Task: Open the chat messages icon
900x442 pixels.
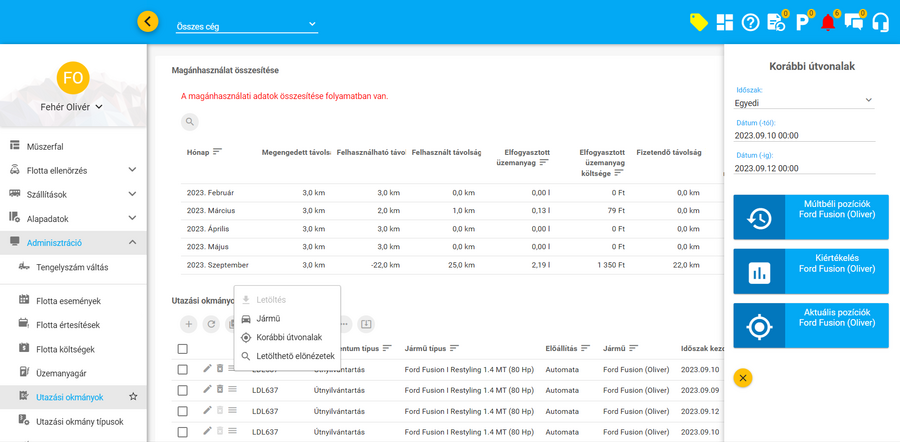Action: click(854, 22)
